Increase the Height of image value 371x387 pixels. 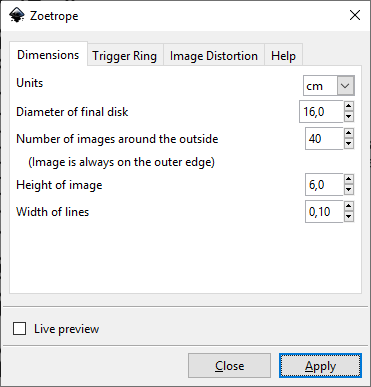pos(349,180)
